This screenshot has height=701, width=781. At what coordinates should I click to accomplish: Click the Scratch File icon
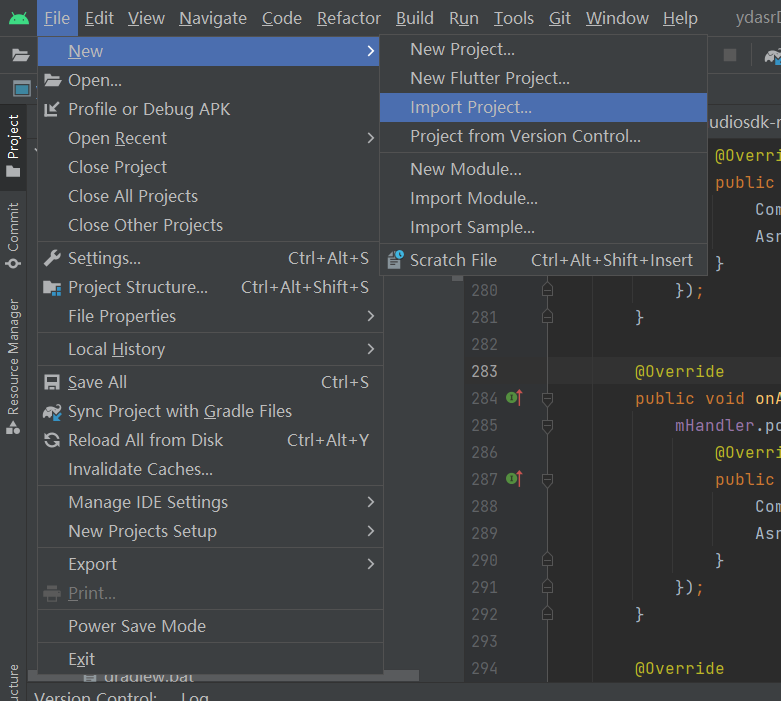coord(395,260)
